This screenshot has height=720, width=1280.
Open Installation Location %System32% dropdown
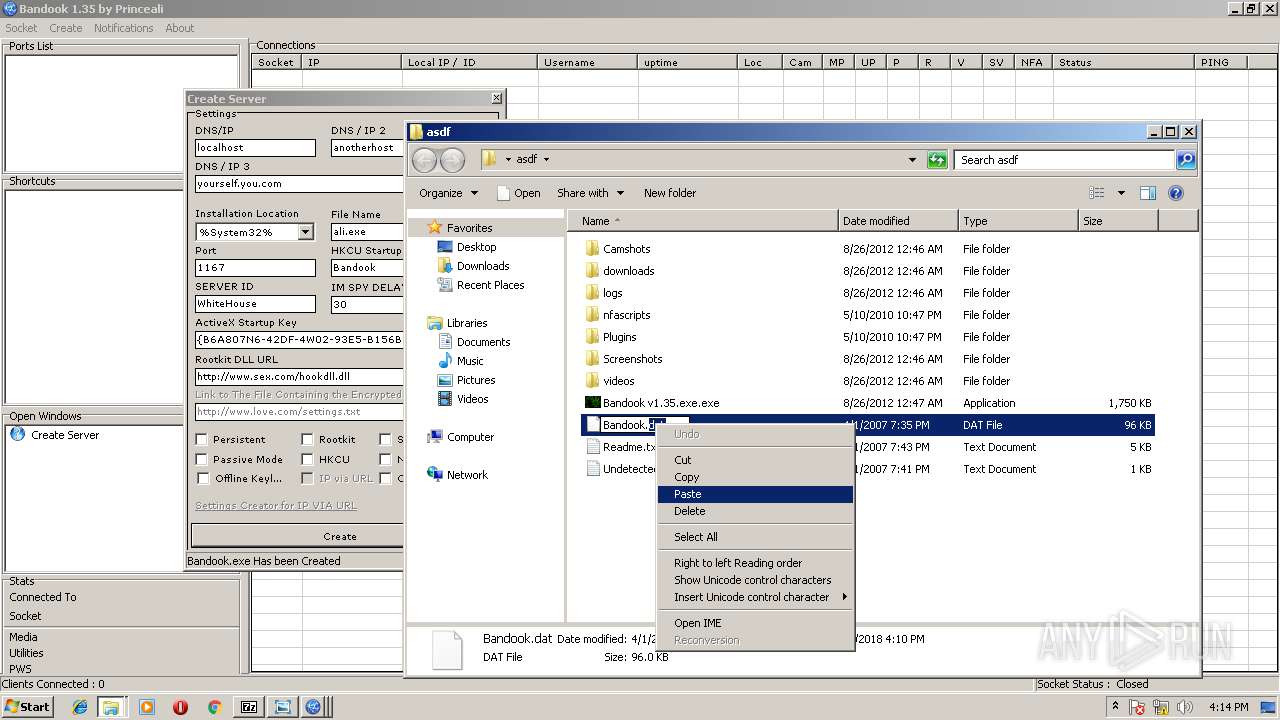[x=305, y=232]
